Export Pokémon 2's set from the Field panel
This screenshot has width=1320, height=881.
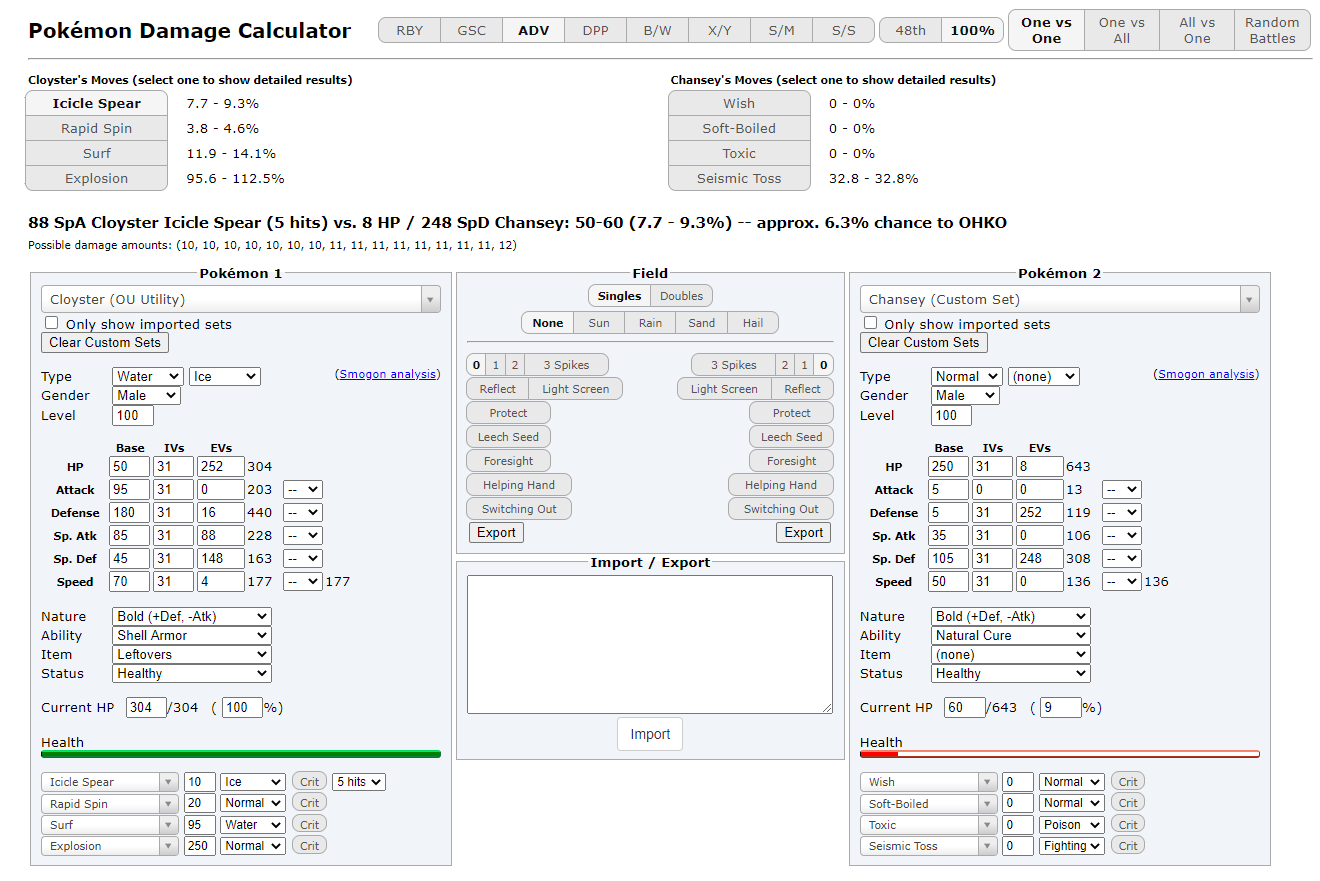pyautogui.click(x=803, y=533)
